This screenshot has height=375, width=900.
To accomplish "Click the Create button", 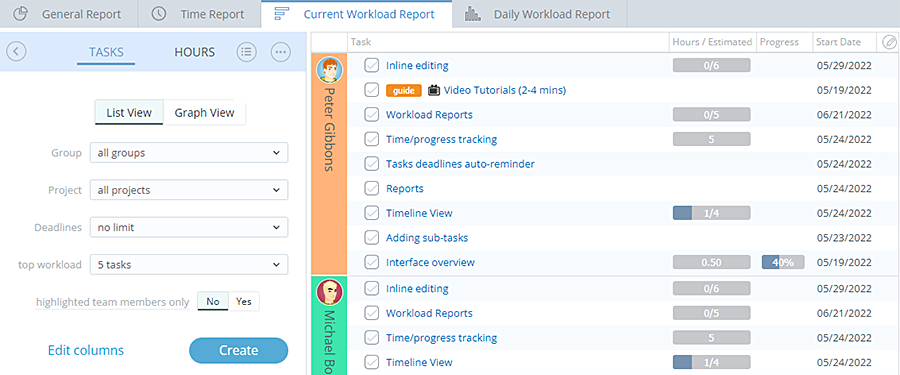I will point(238,350).
